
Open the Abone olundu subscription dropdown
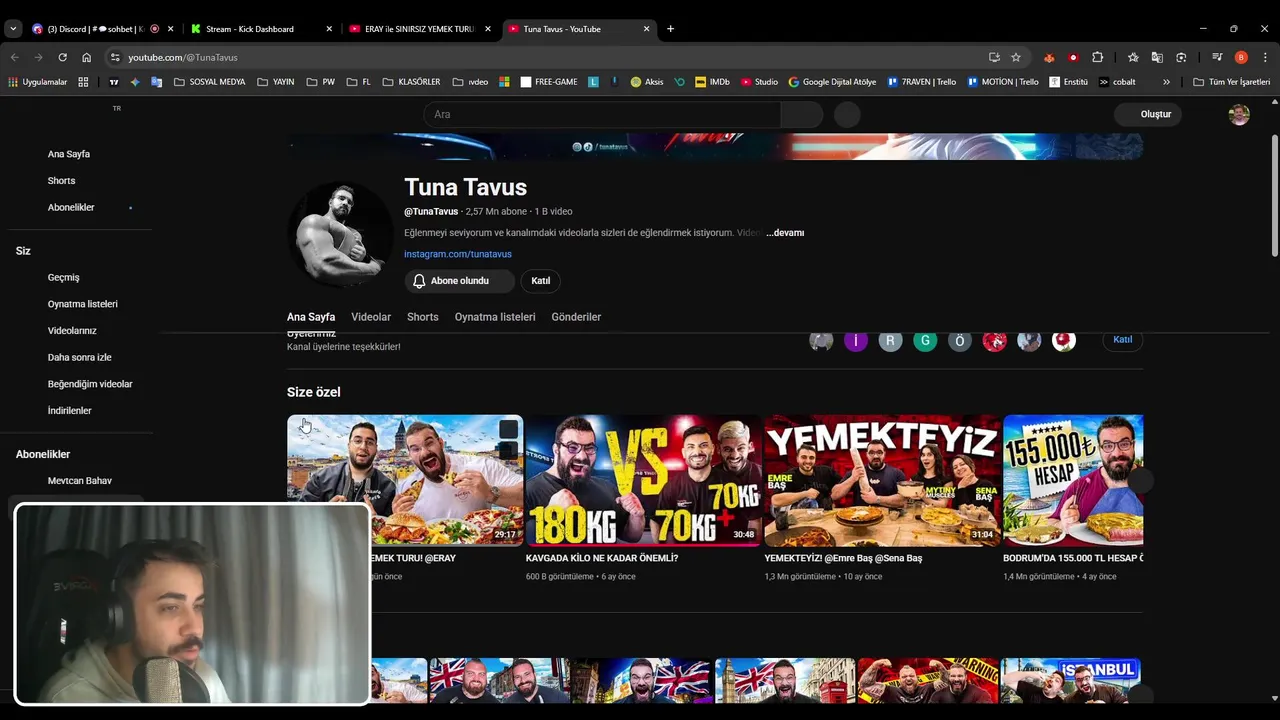coord(459,281)
